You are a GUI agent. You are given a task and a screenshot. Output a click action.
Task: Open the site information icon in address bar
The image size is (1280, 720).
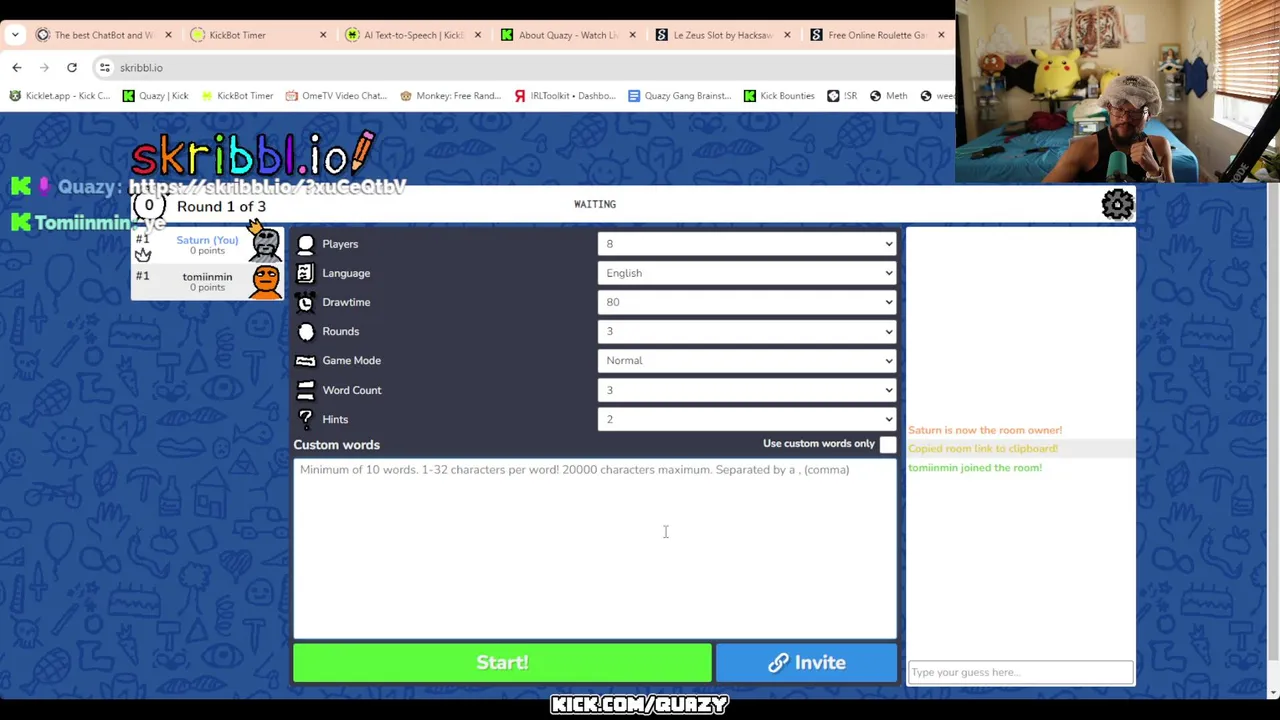pyautogui.click(x=105, y=67)
